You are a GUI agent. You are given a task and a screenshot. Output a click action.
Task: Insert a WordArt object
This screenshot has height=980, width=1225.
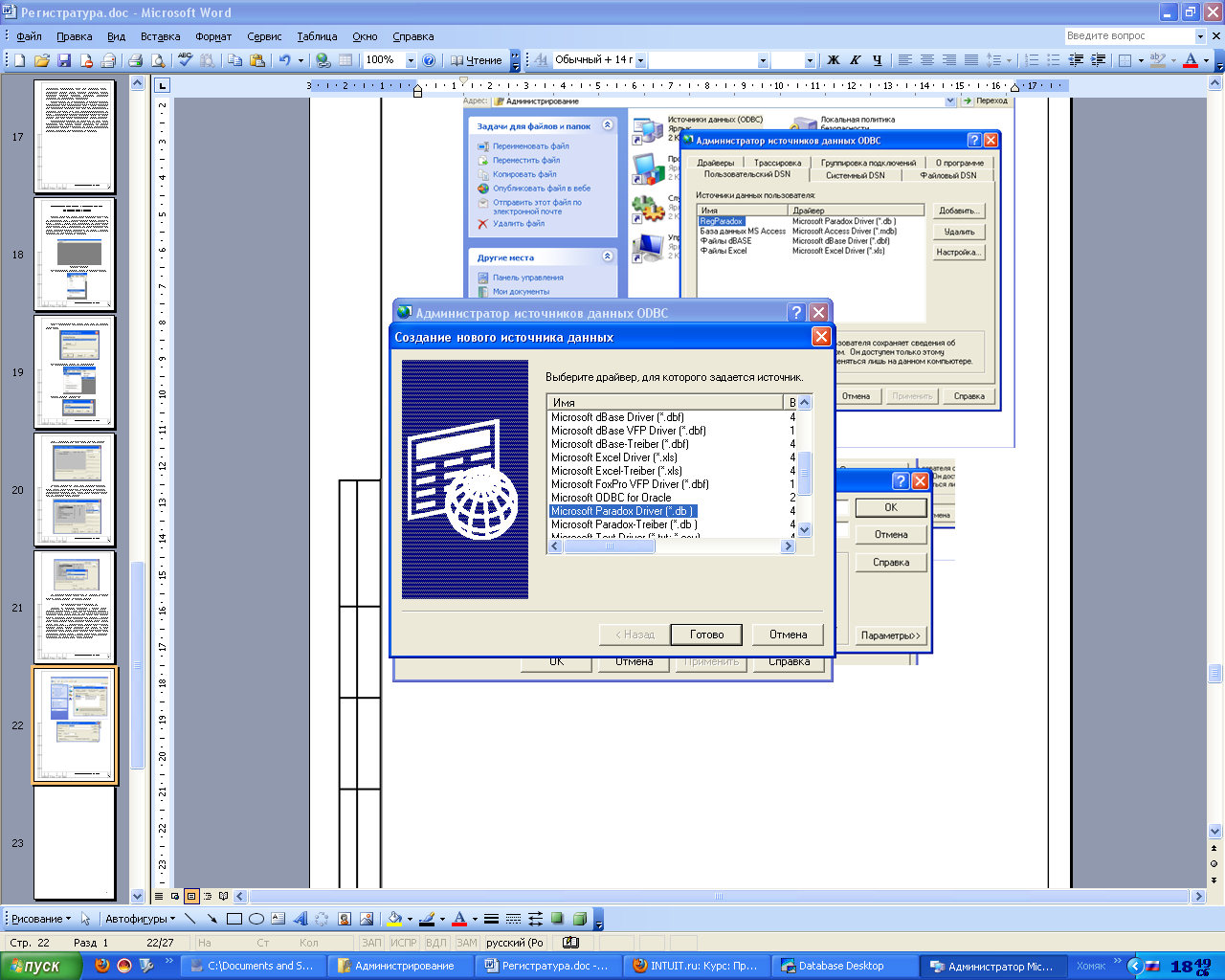[x=301, y=919]
